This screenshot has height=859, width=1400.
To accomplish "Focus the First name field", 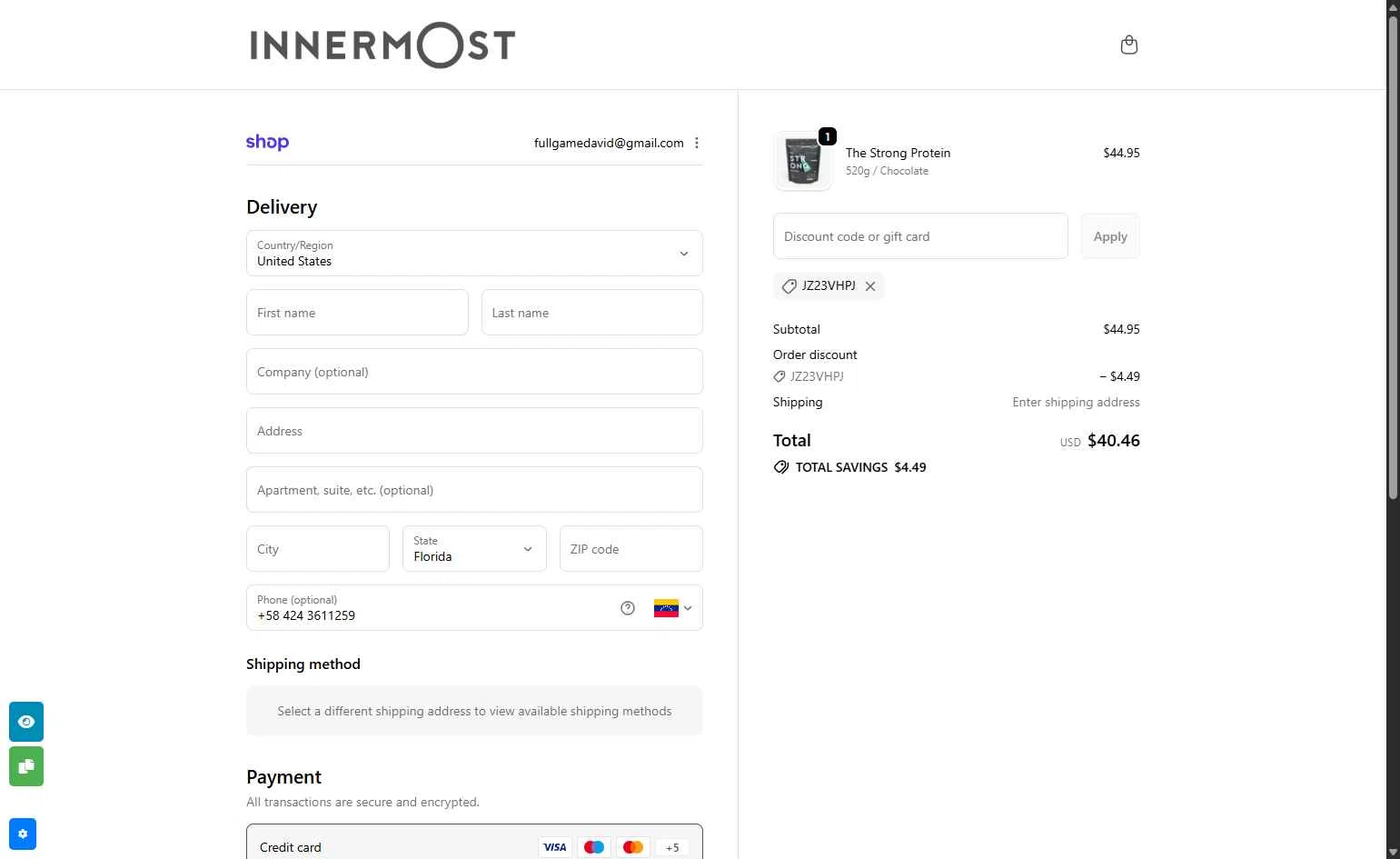I will coord(357,313).
